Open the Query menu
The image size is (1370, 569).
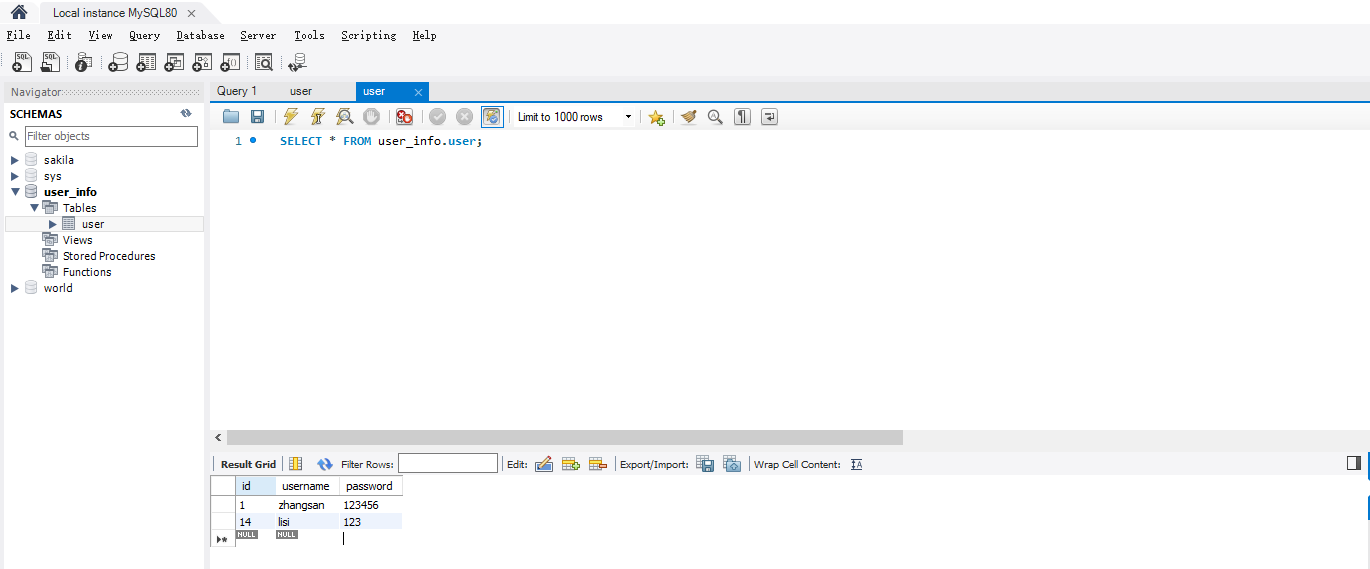click(144, 35)
